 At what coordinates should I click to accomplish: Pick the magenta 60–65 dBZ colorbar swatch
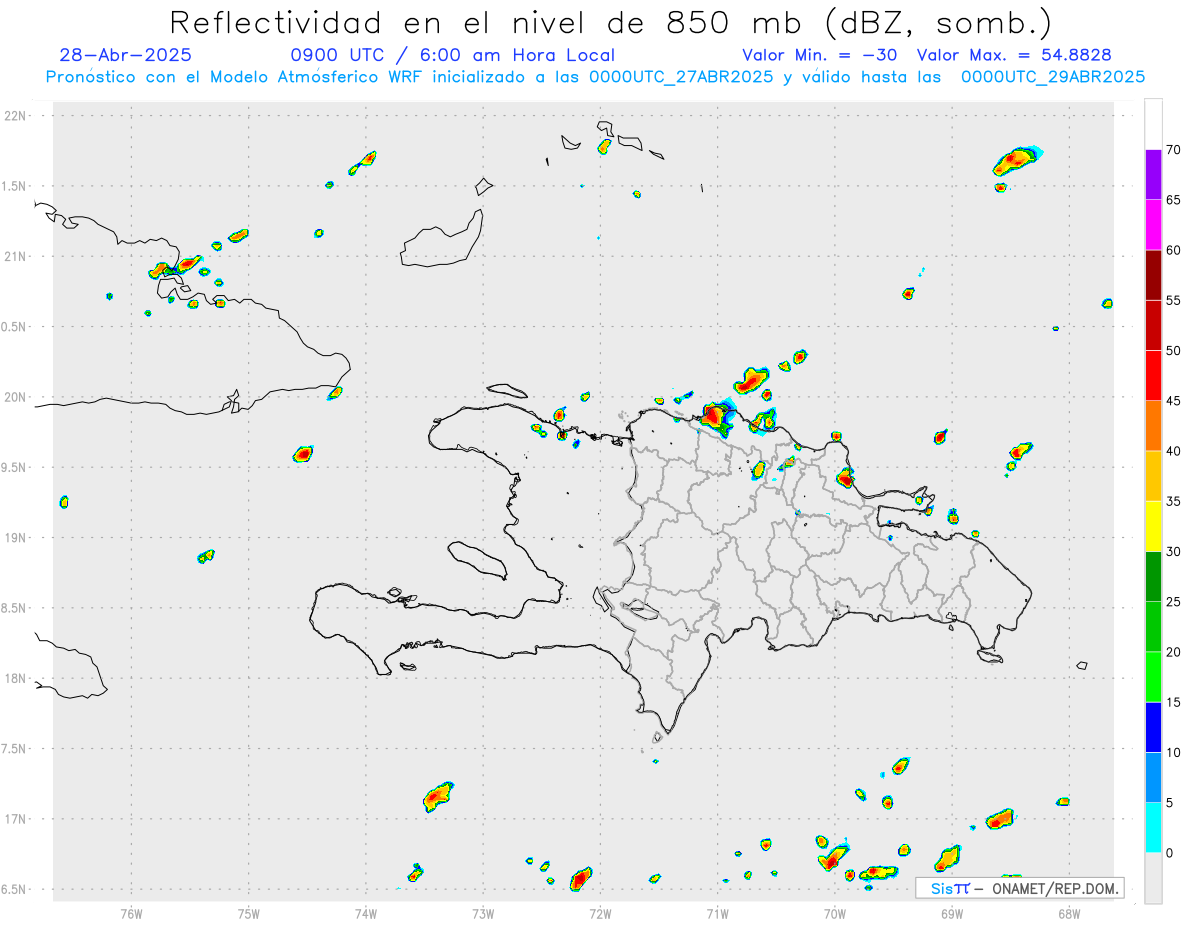(x=1154, y=225)
